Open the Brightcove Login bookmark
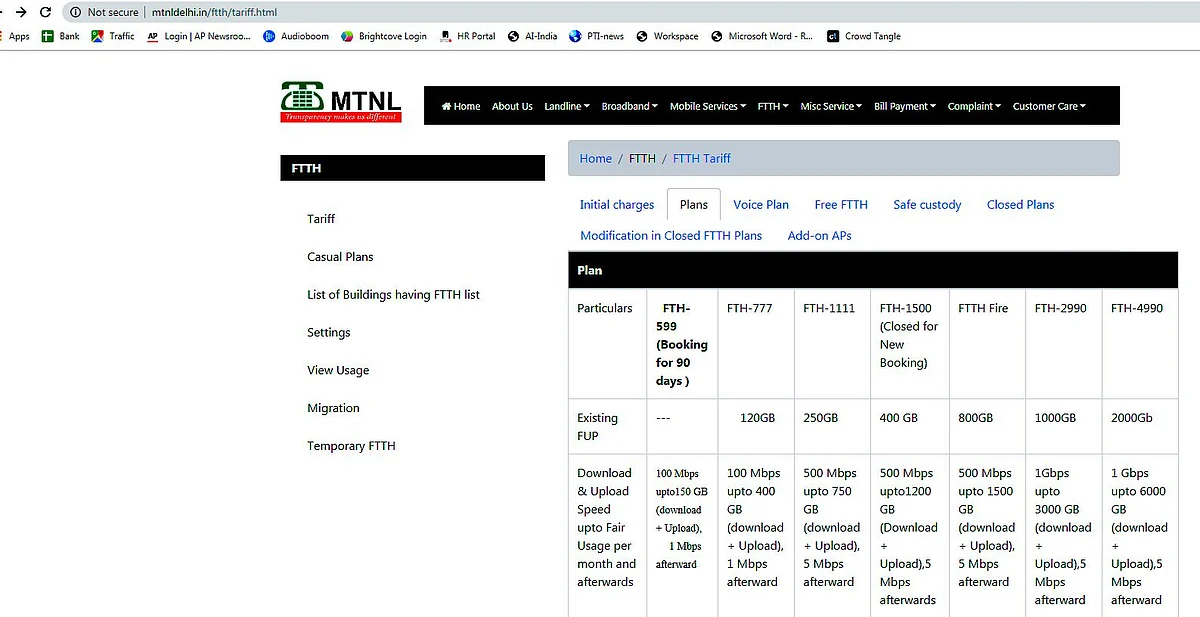The image size is (1200, 617). (384, 36)
